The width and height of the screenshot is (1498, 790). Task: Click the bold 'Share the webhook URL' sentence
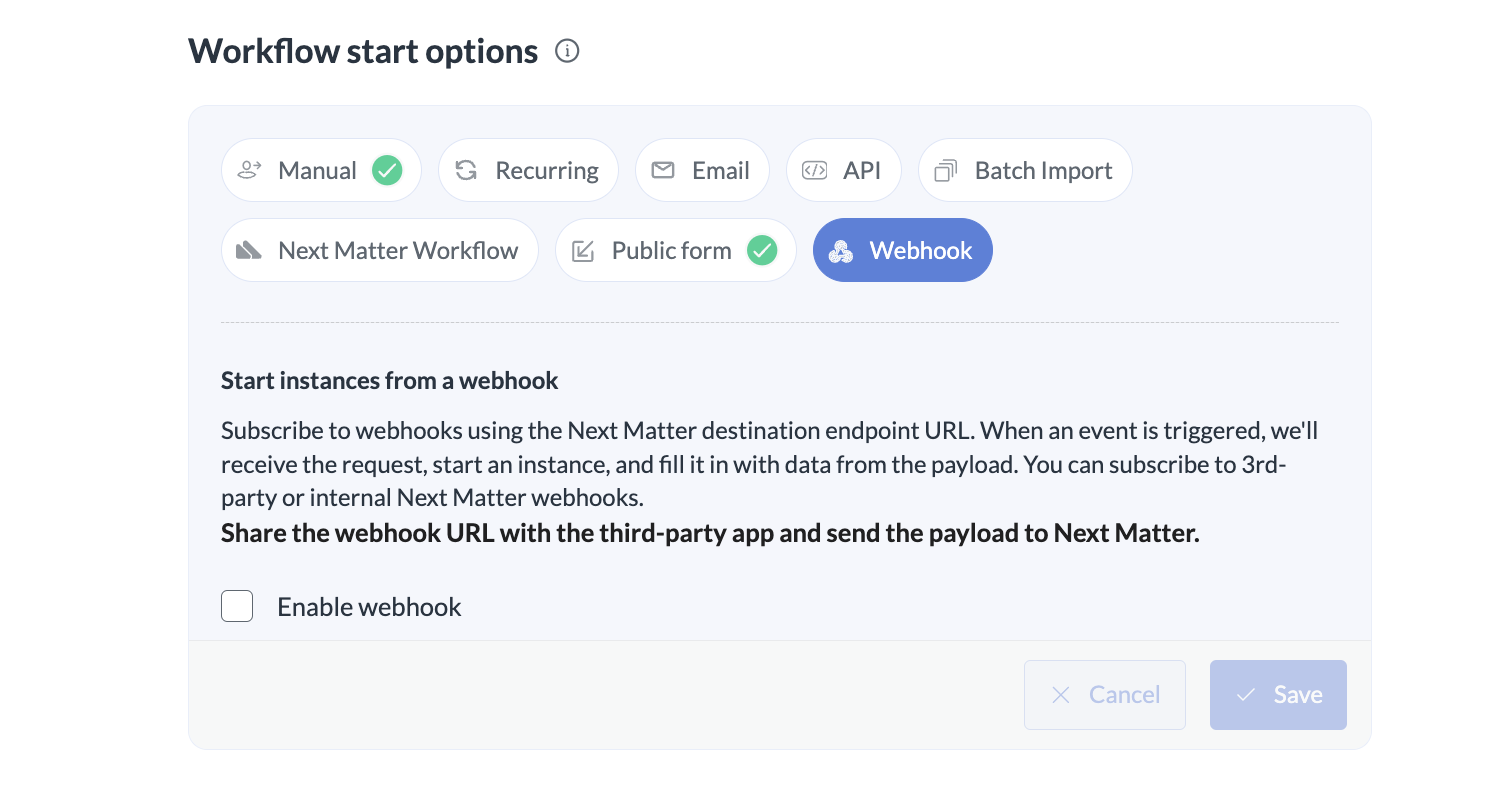click(x=710, y=533)
